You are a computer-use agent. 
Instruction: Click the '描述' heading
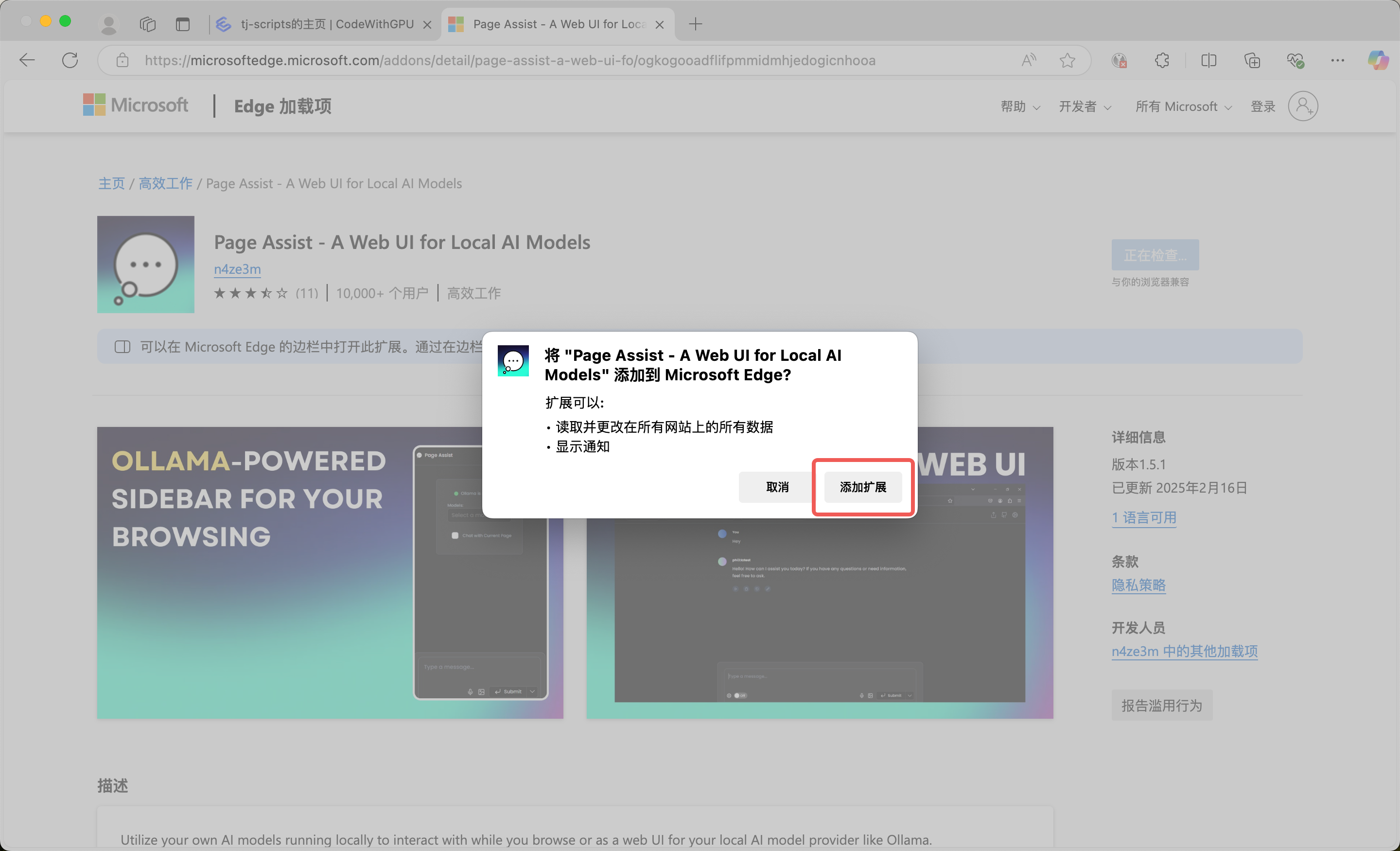(x=112, y=786)
